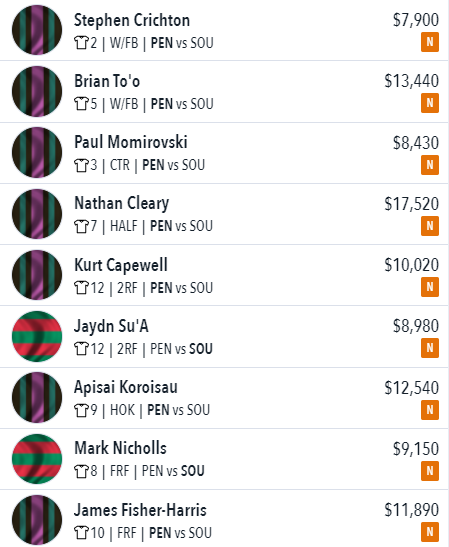Click the jersey number icon for Brian To'o
This screenshot has height=547, width=449.
(x=81, y=104)
